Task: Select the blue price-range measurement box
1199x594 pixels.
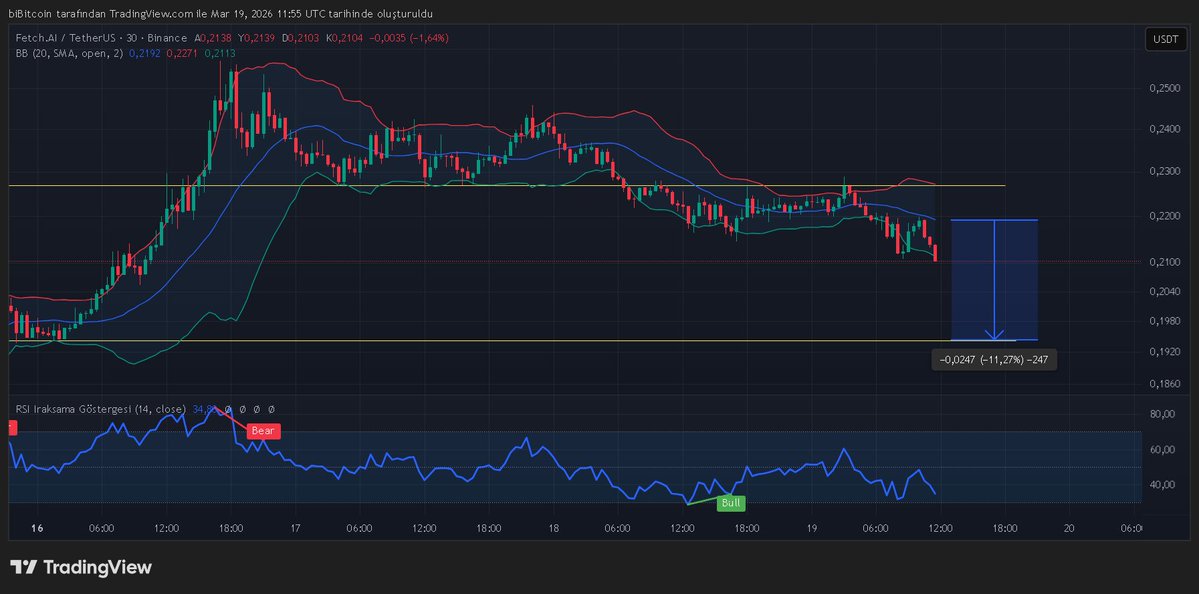Action: pyautogui.click(x=994, y=280)
